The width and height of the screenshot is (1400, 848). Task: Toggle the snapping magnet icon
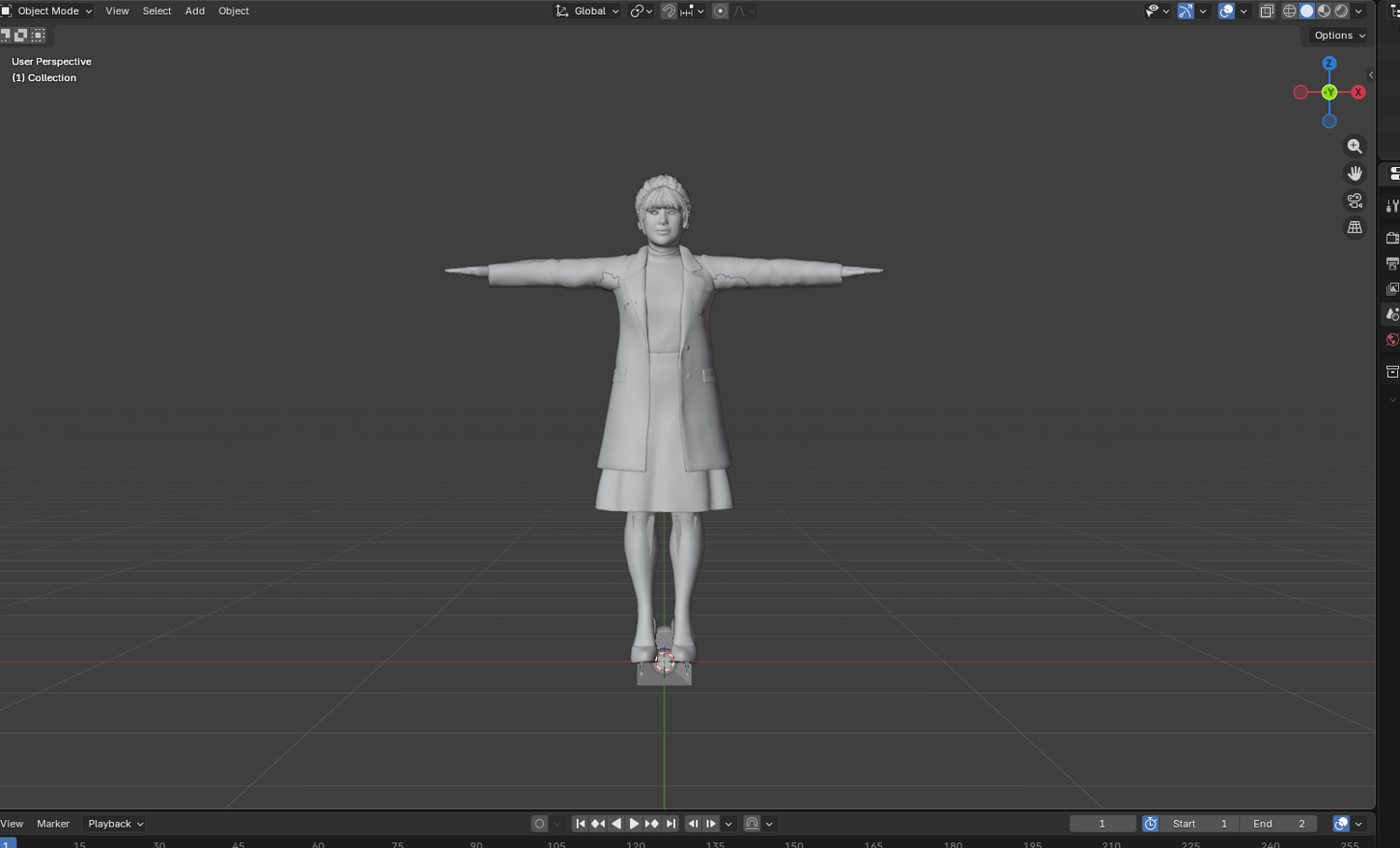click(669, 11)
